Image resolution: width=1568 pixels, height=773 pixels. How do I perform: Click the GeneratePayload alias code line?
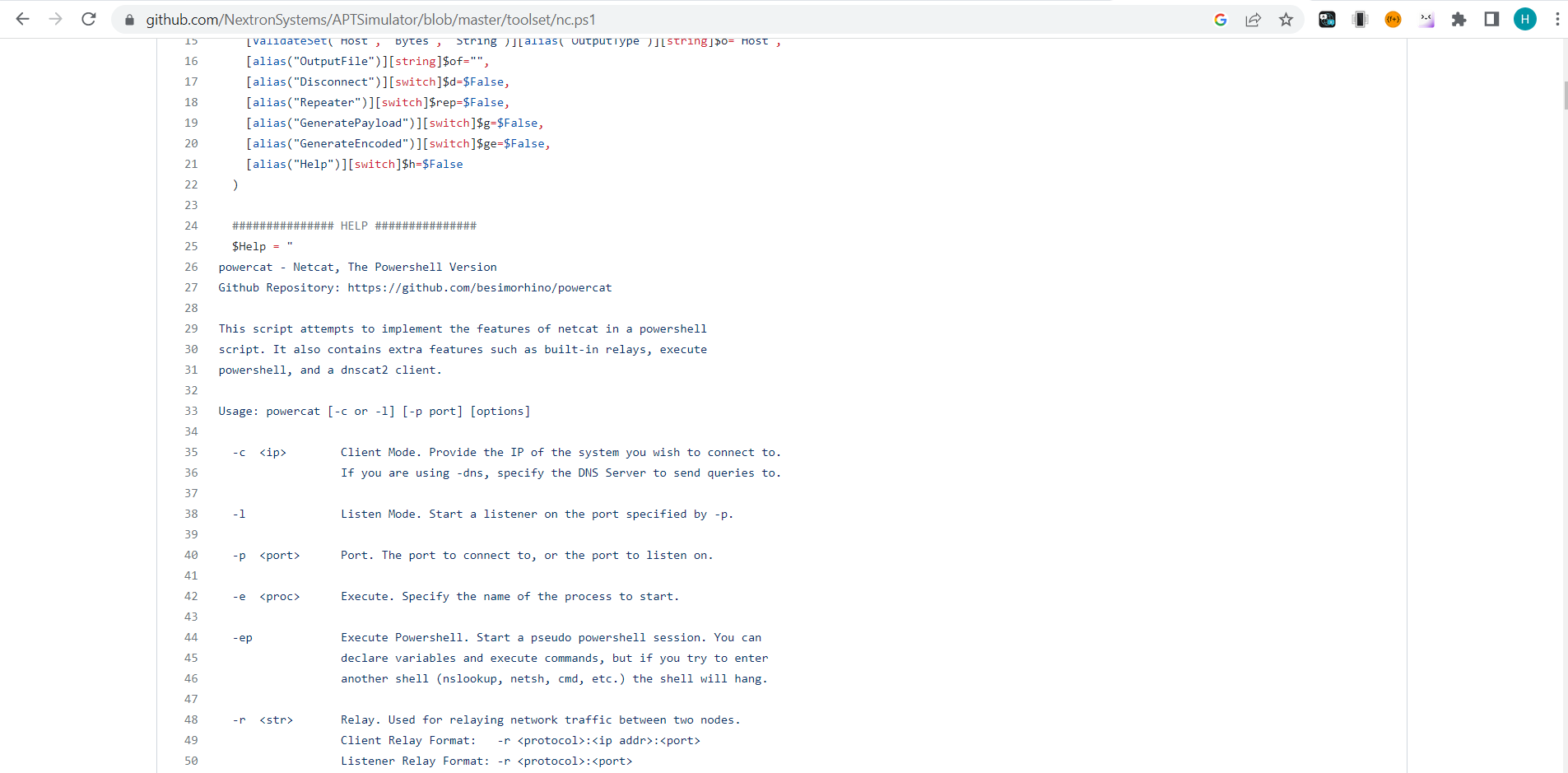[395, 123]
